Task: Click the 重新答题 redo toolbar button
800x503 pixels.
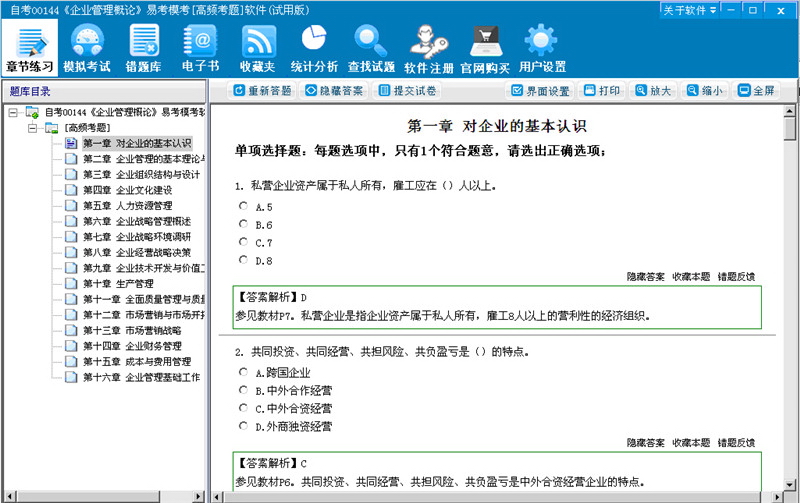Action: click(x=262, y=91)
